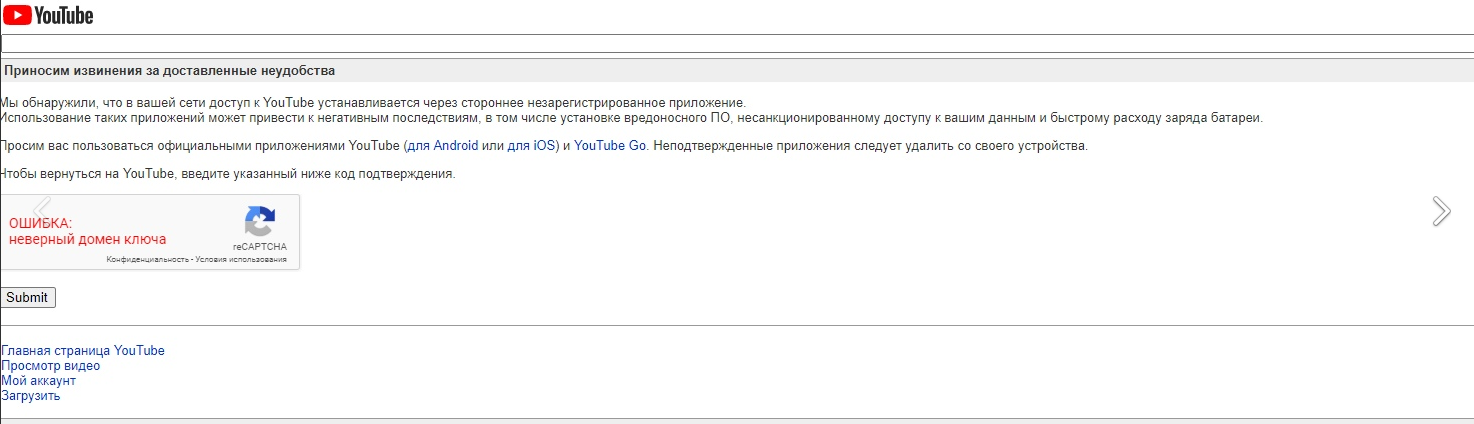Open the "для iOS" app link
The image size is (1474, 424).
click(531, 146)
